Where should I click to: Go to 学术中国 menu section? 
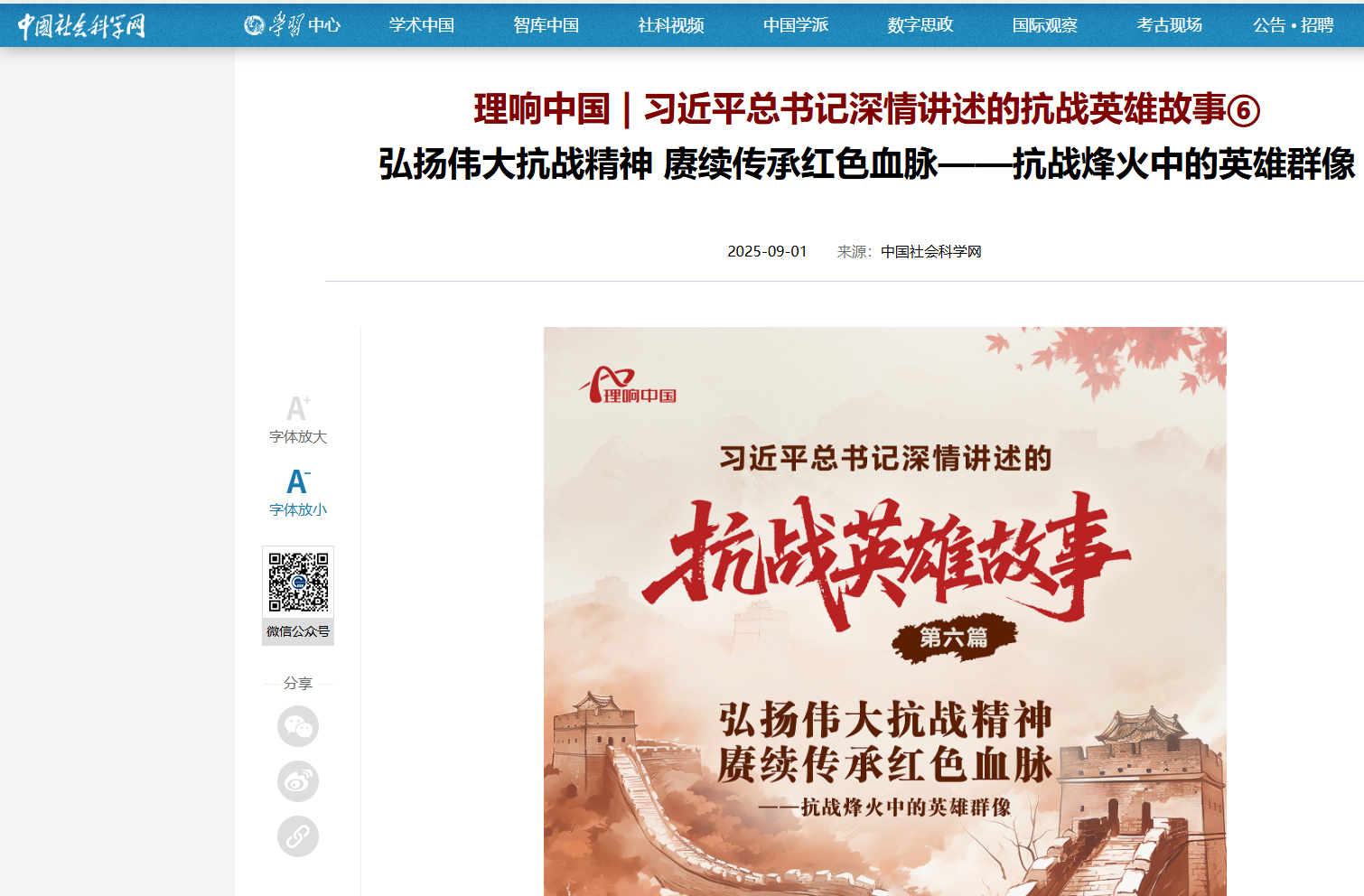click(x=422, y=25)
